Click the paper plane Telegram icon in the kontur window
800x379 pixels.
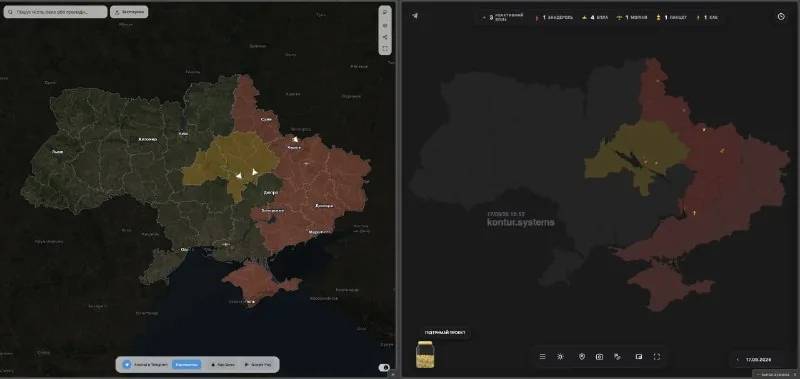(415, 16)
